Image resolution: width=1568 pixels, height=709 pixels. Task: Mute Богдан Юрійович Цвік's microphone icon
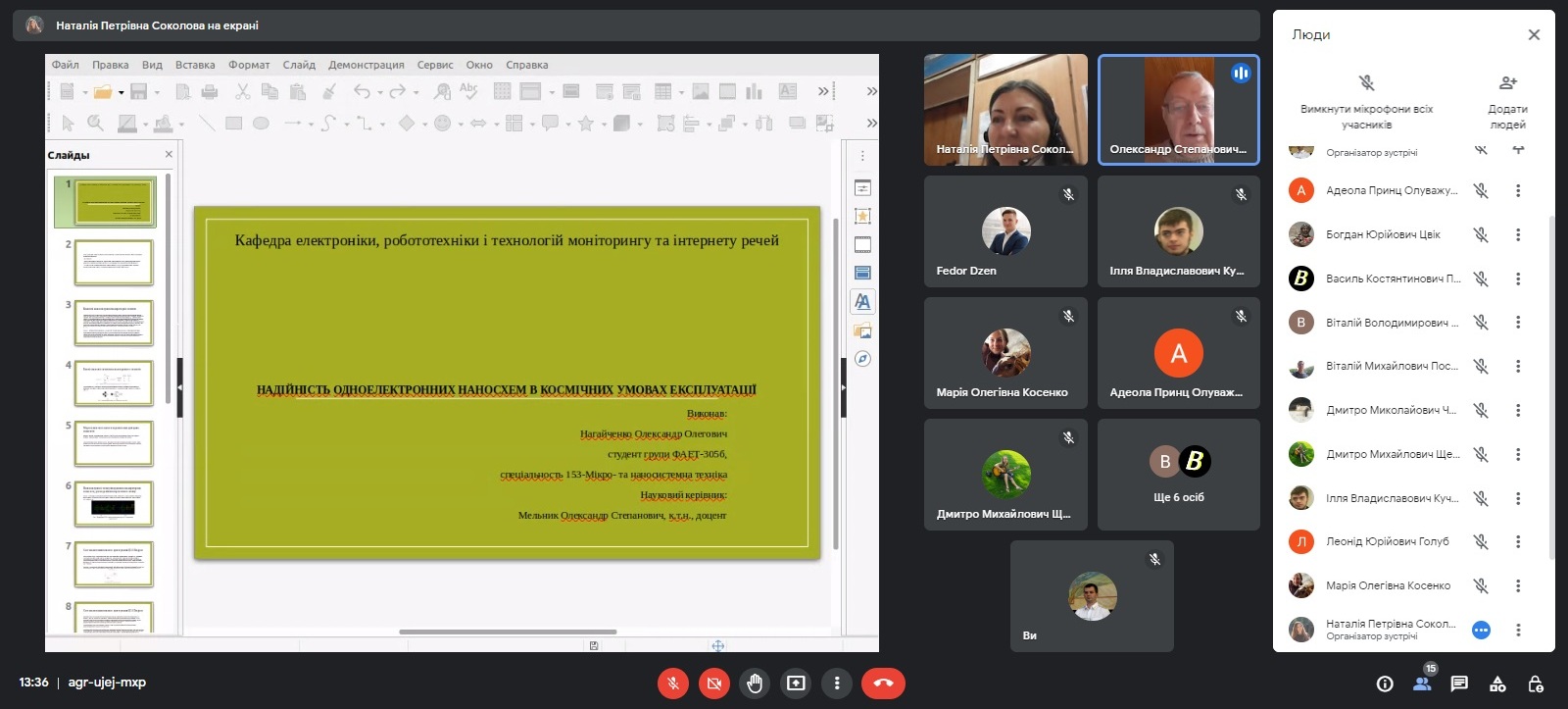(1481, 235)
